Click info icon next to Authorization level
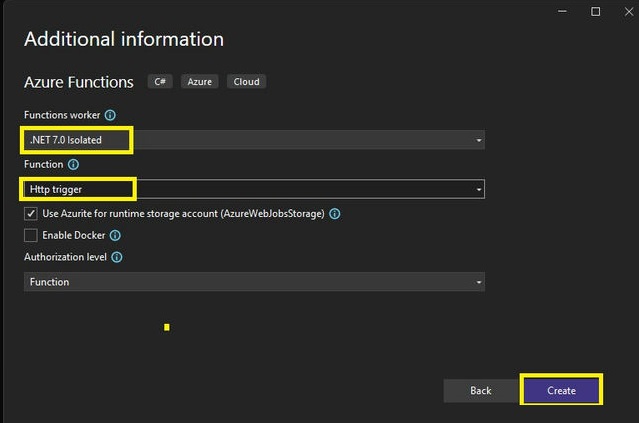 [x=117, y=257]
